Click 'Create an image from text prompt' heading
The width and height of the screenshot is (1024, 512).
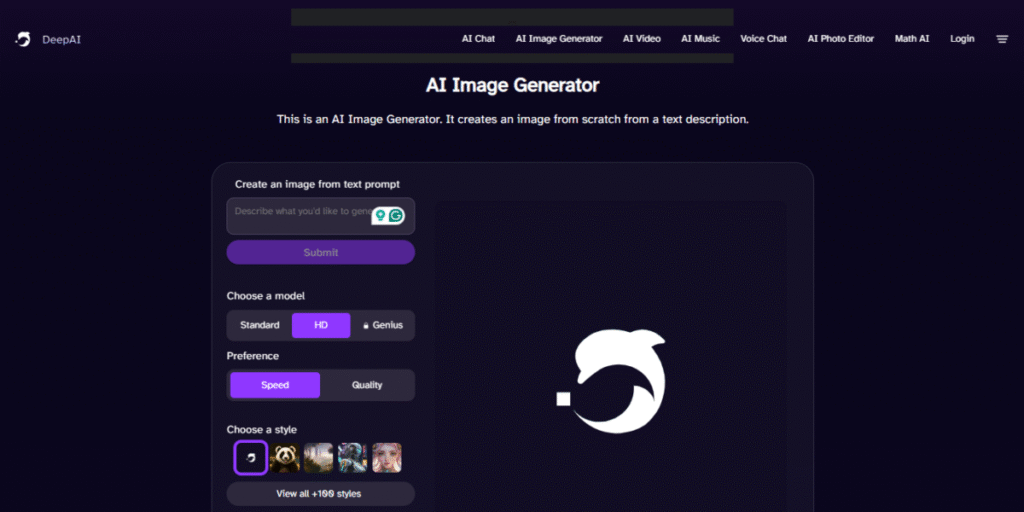click(x=317, y=185)
